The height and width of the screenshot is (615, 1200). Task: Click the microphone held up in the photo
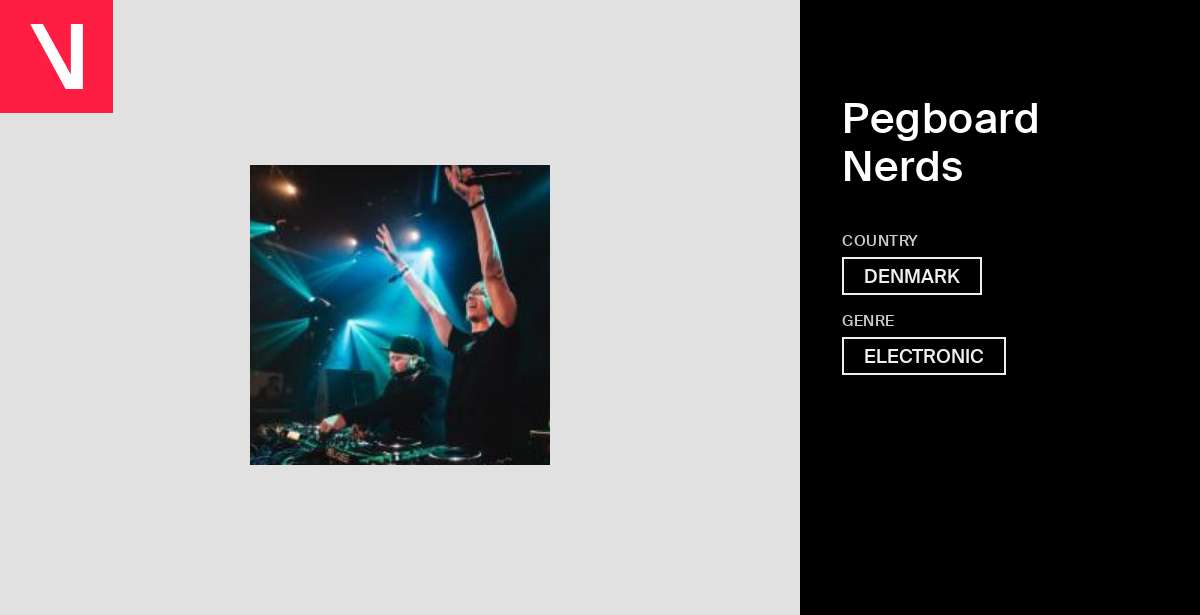click(488, 176)
